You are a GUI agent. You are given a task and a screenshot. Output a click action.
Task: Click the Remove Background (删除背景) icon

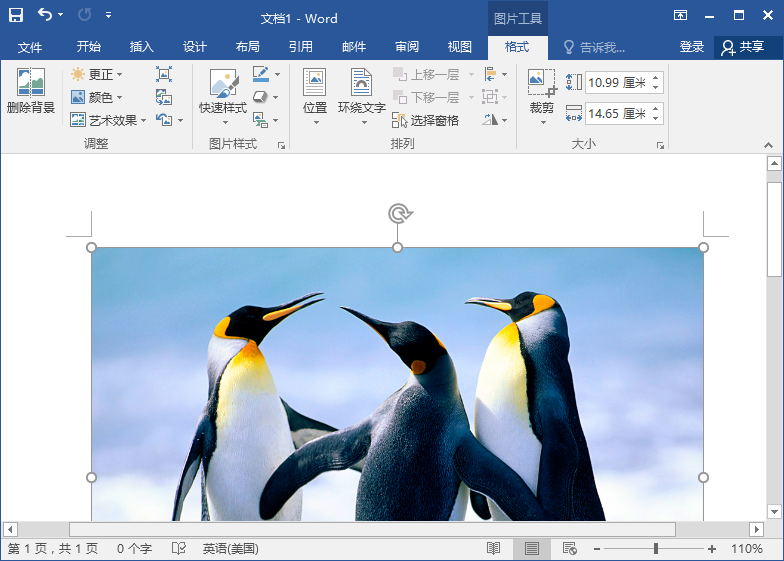pos(30,90)
